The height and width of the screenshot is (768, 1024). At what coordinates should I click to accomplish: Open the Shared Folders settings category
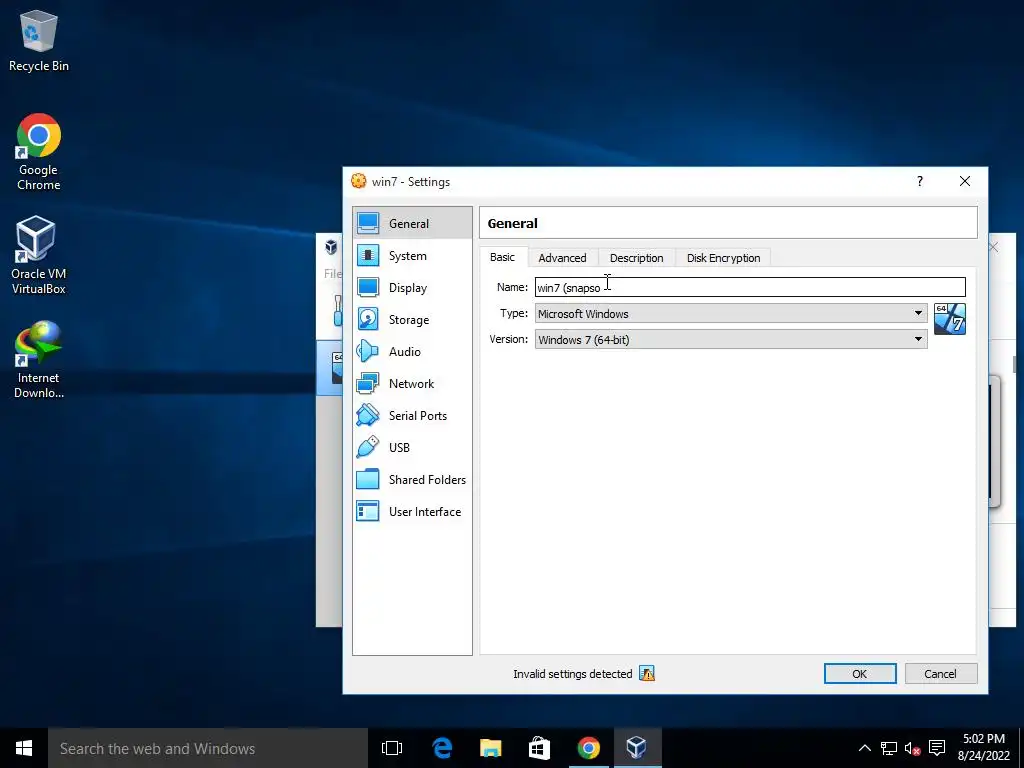(x=412, y=479)
